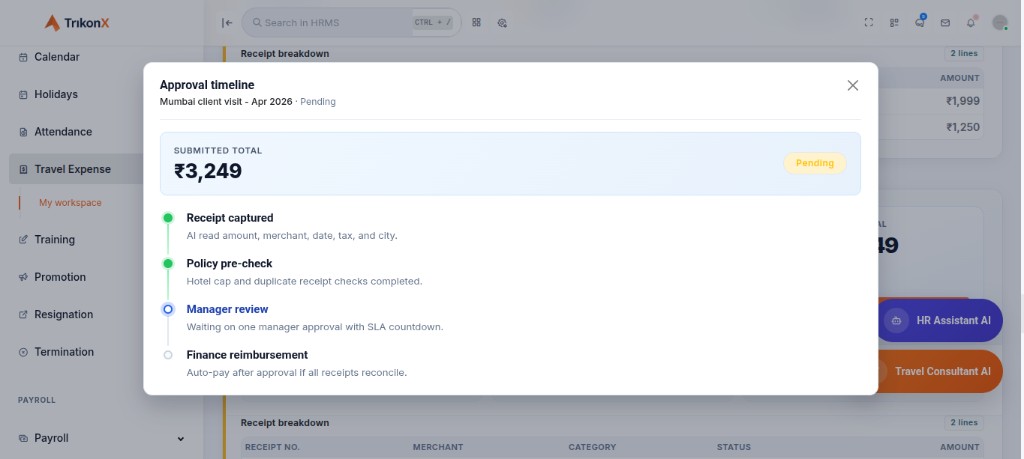1024x459 pixels.
Task: Open Holidays in the sidebar
Action: pyautogui.click(x=56, y=94)
